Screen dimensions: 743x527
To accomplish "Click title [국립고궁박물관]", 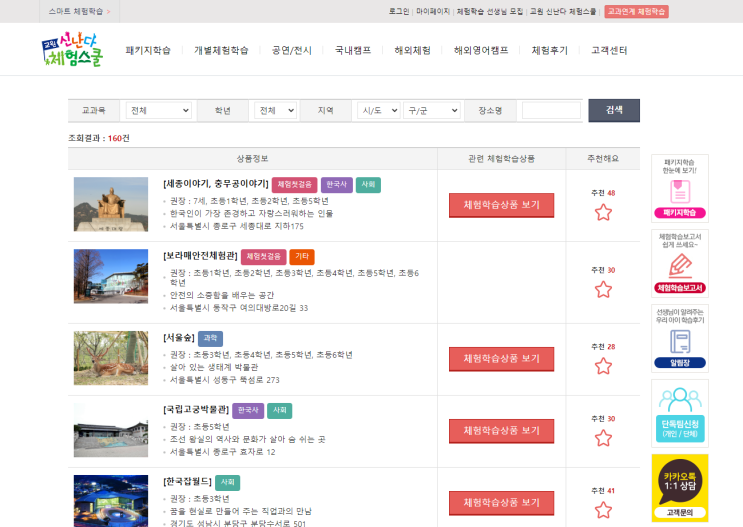I will tap(196, 409).
